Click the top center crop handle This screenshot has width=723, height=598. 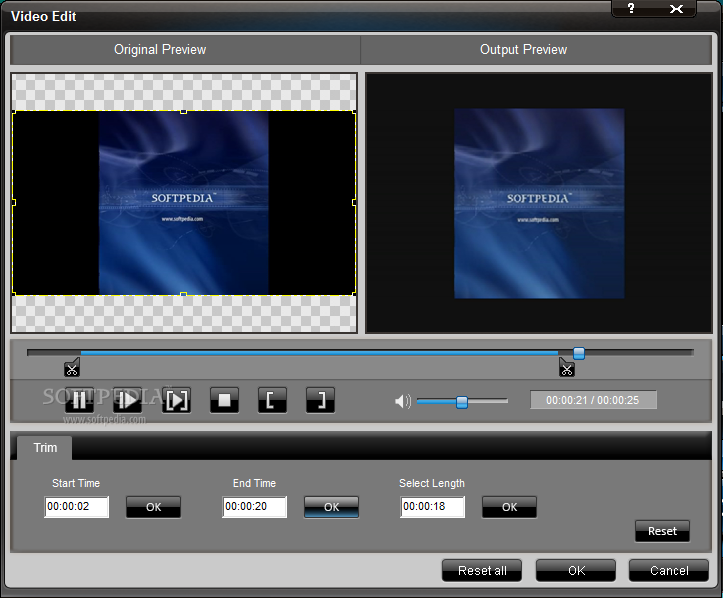(x=184, y=112)
